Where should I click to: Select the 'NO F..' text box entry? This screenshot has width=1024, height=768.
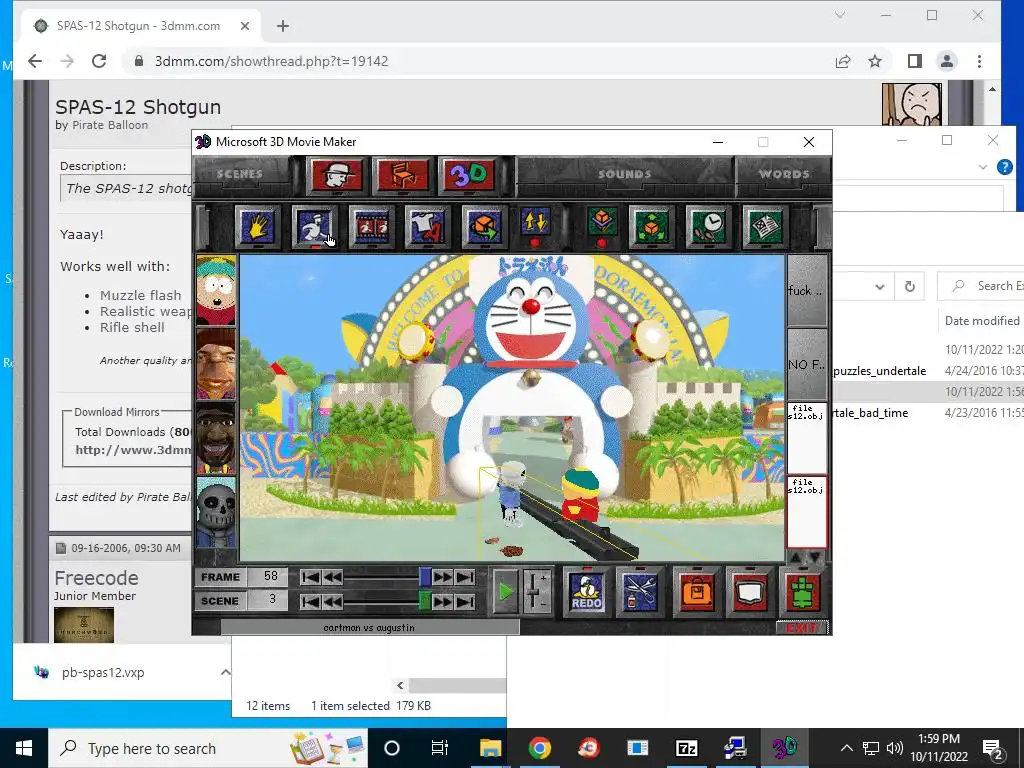point(807,364)
